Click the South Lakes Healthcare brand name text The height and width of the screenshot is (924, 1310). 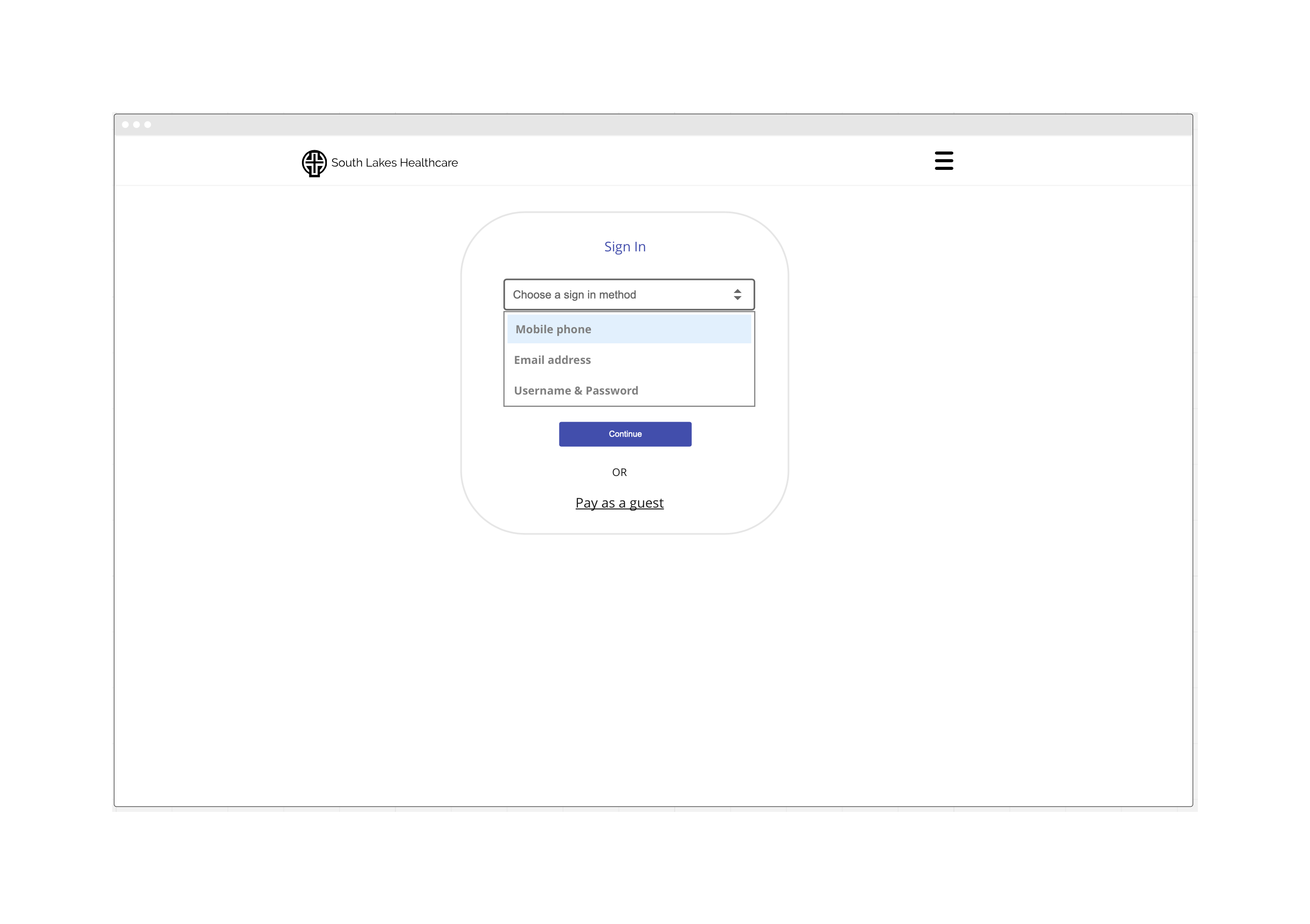click(394, 163)
